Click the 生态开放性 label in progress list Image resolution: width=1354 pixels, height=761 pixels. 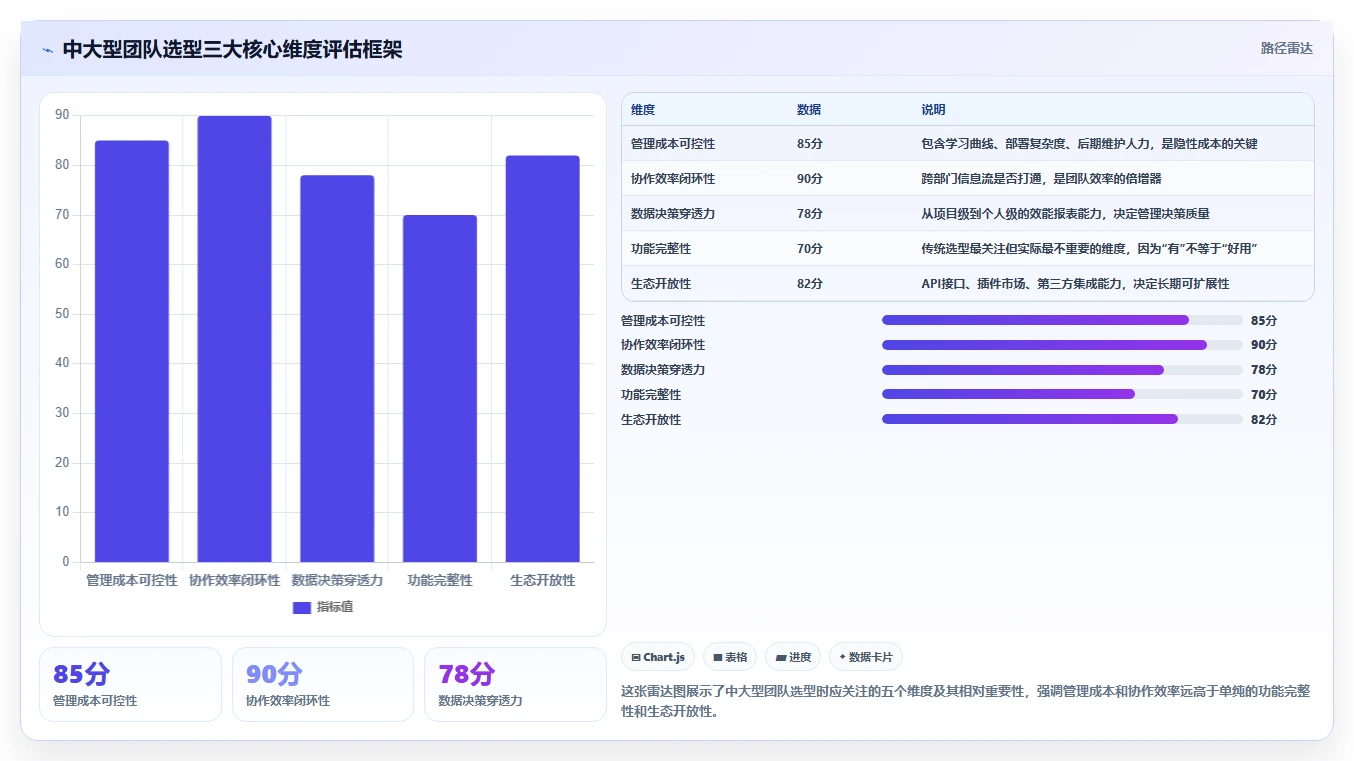651,420
